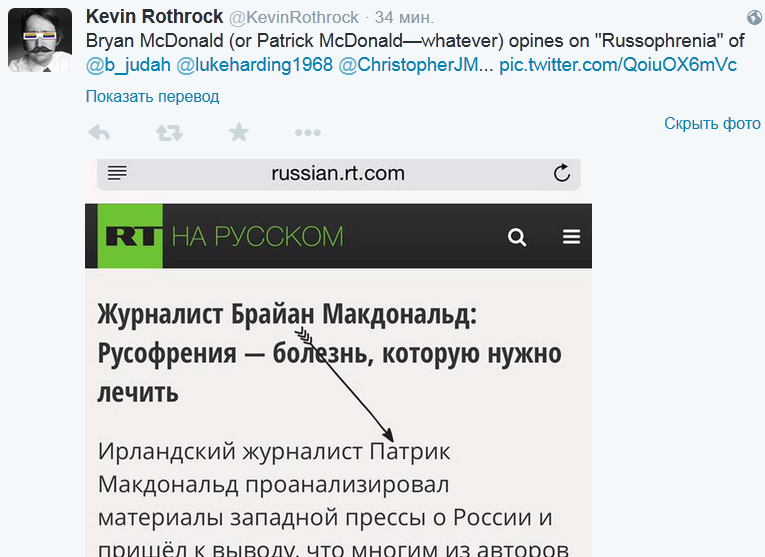Image resolution: width=765 pixels, height=557 pixels.
Task: Click the globe icon on the tweet
Action: [754, 18]
